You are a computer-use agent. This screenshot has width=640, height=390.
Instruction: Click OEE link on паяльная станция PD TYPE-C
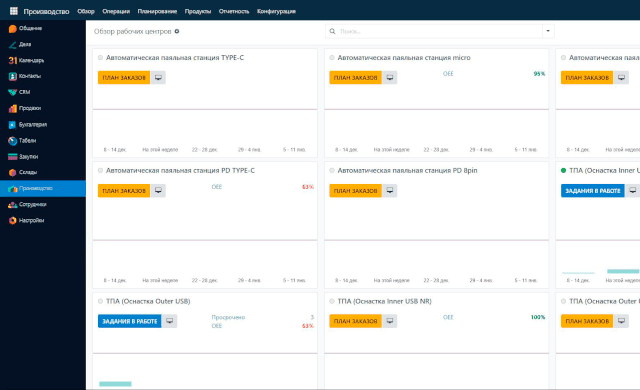(217, 187)
